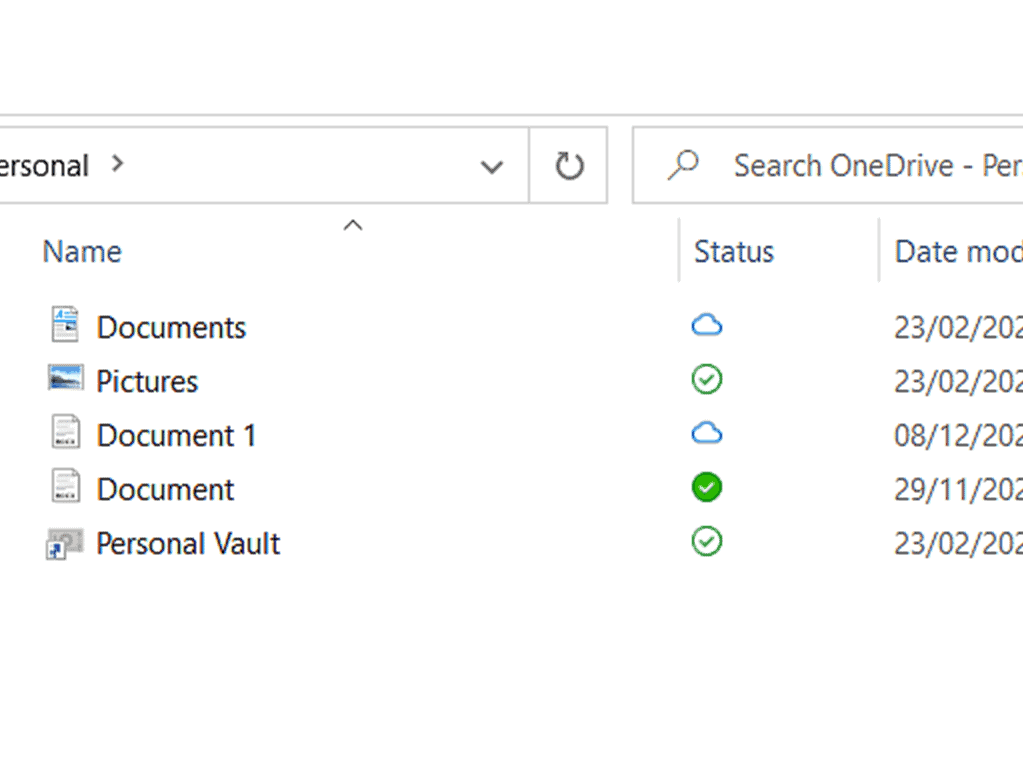1023x768 pixels.
Task: Click the solid green sync icon beside Document
Action: (x=707, y=487)
